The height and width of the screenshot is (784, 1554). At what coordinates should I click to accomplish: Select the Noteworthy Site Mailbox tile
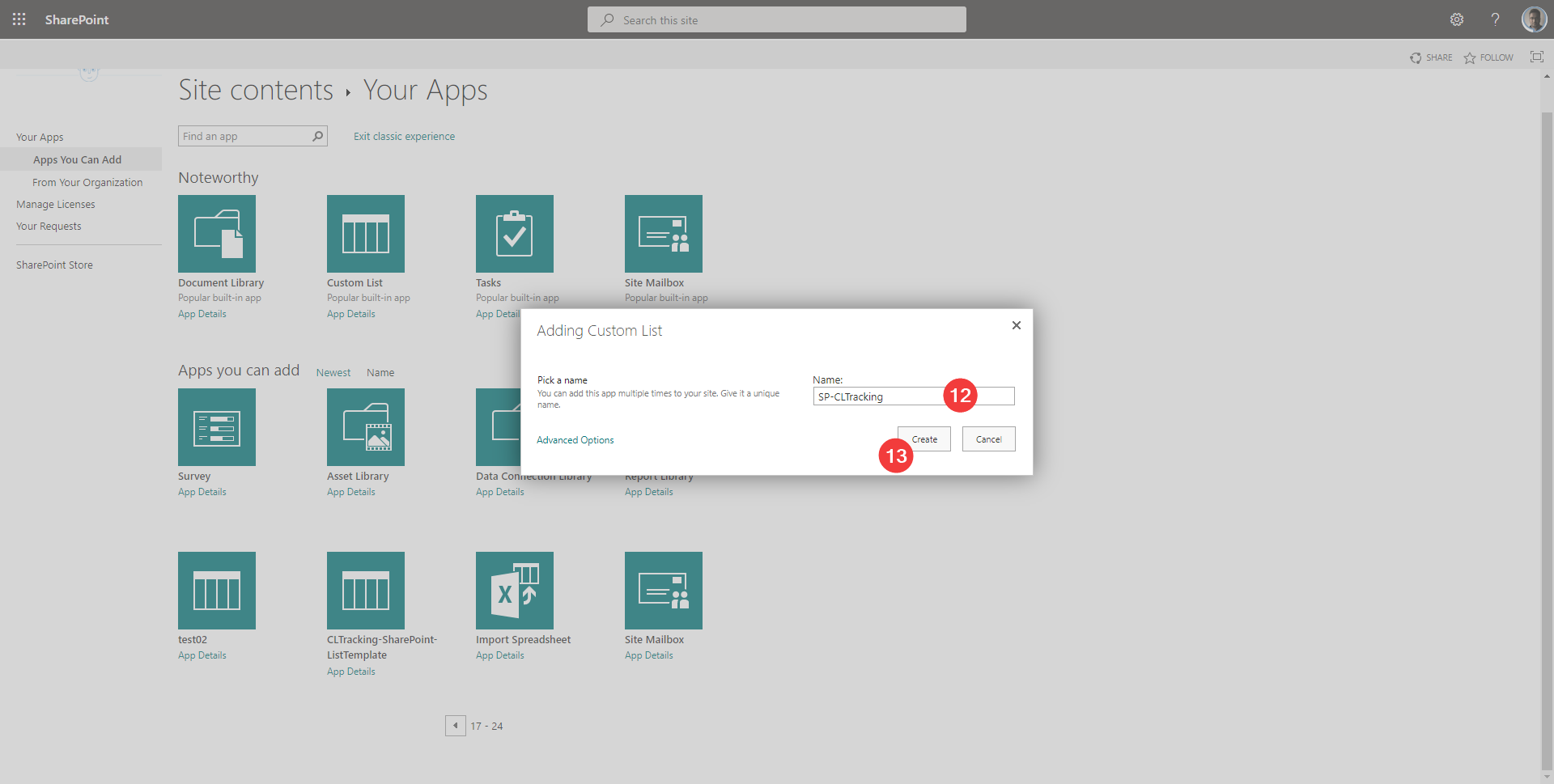[664, 234]
